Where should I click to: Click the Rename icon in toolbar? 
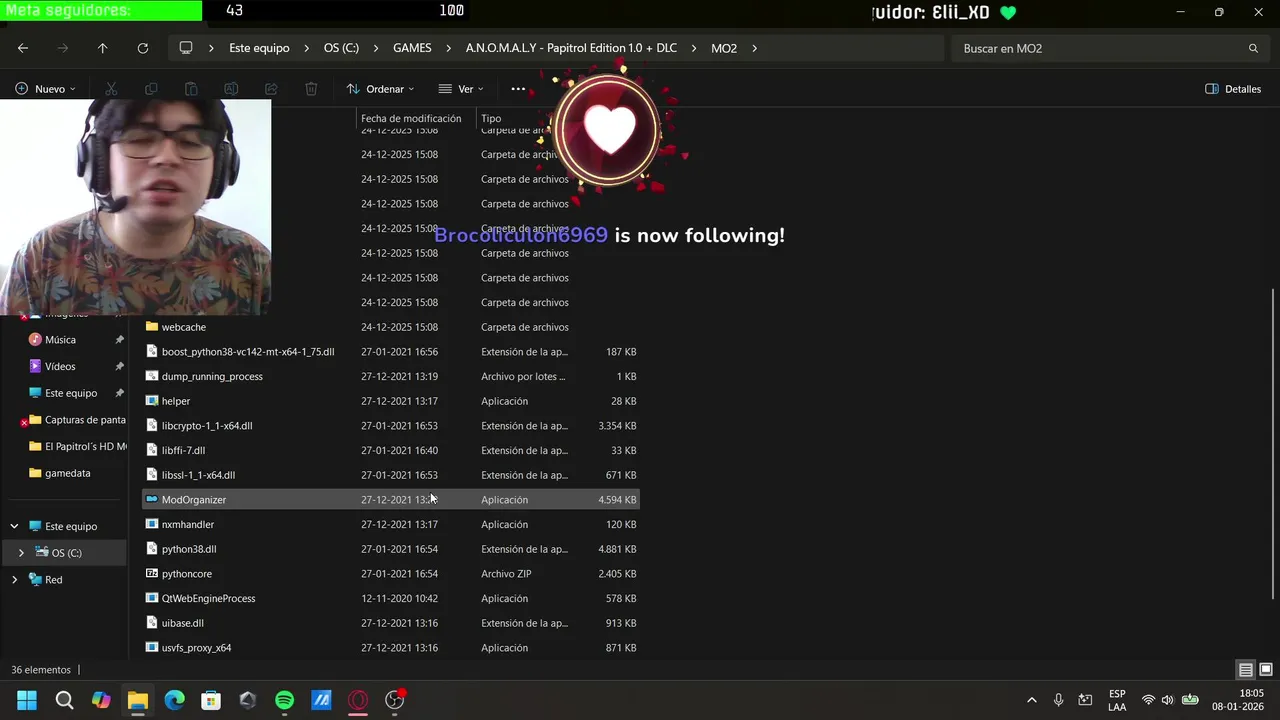(x=231, y=89)
